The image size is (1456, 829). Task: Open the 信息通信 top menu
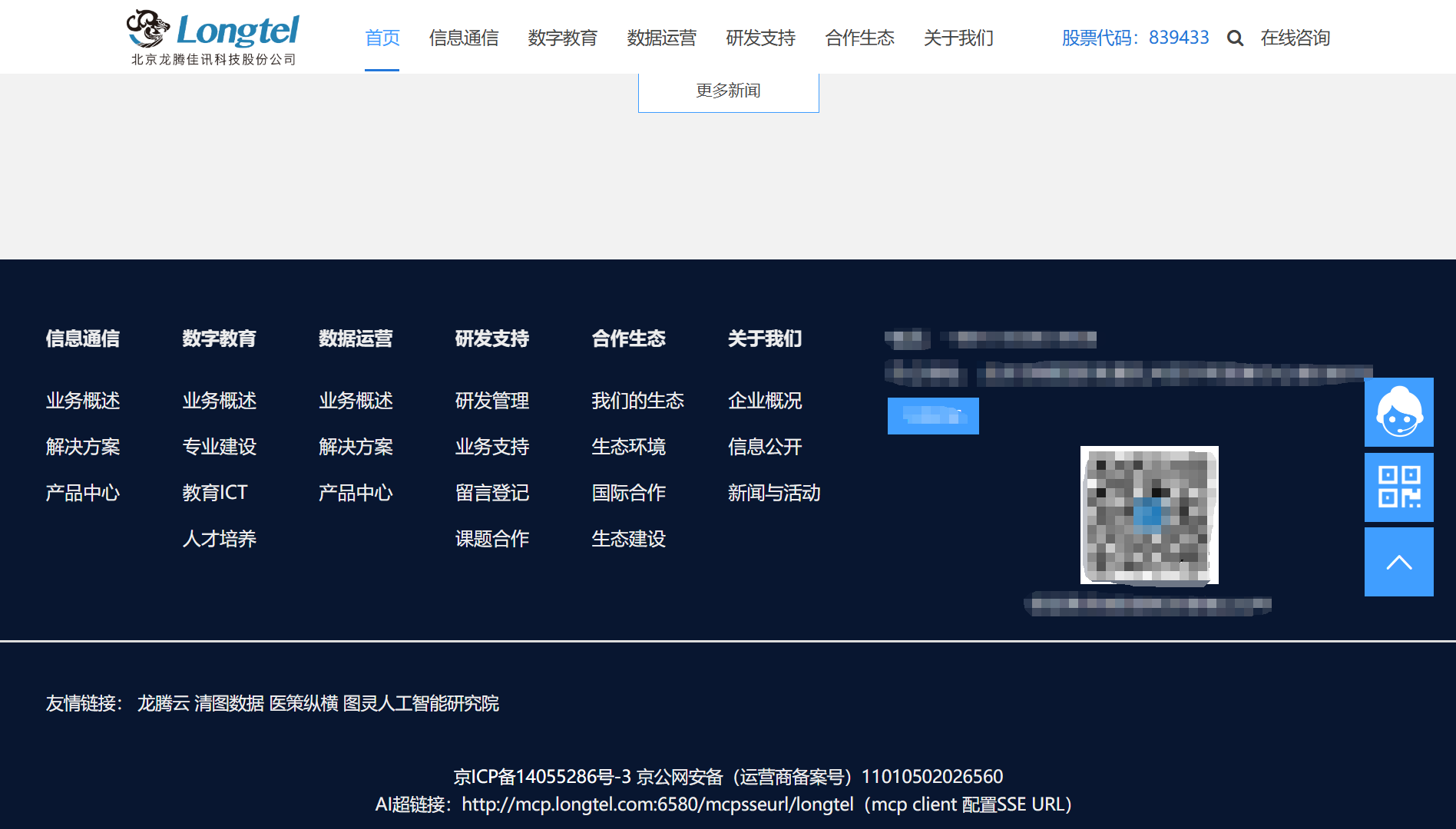464,38
